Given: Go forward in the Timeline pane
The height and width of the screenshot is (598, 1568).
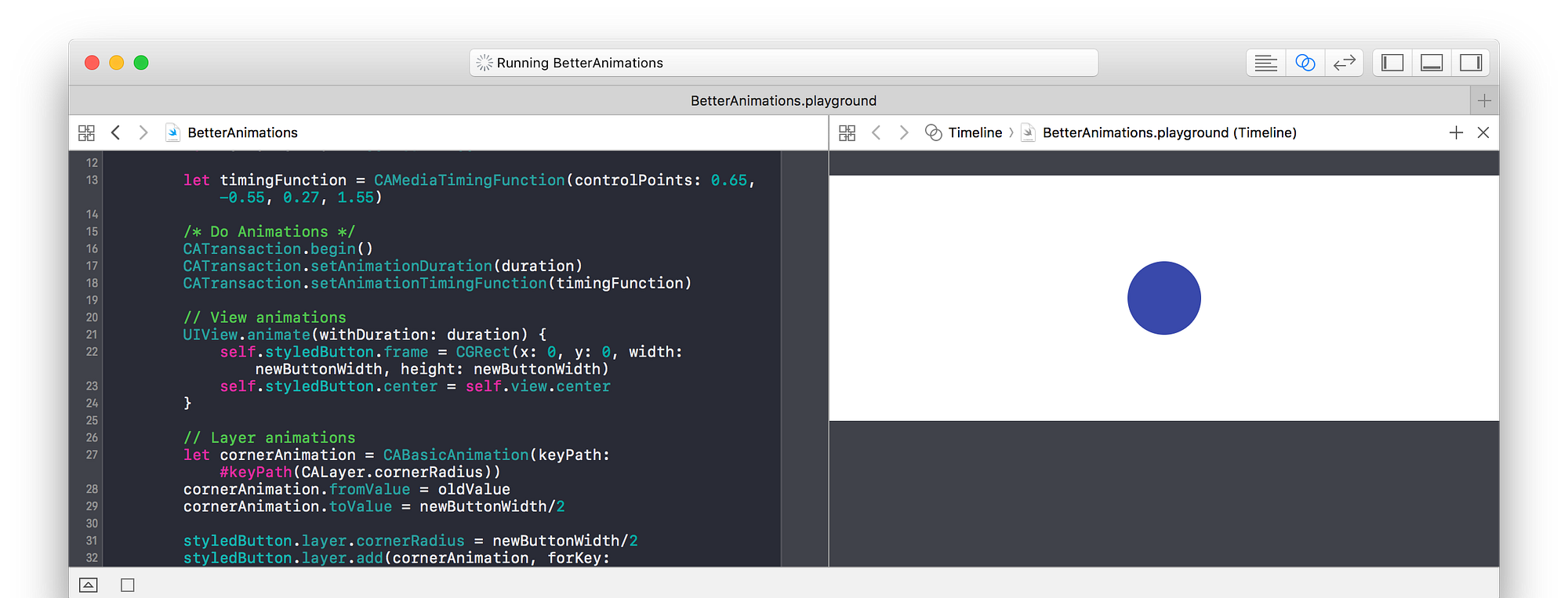Looking at the screenshot, I should 903,132.
